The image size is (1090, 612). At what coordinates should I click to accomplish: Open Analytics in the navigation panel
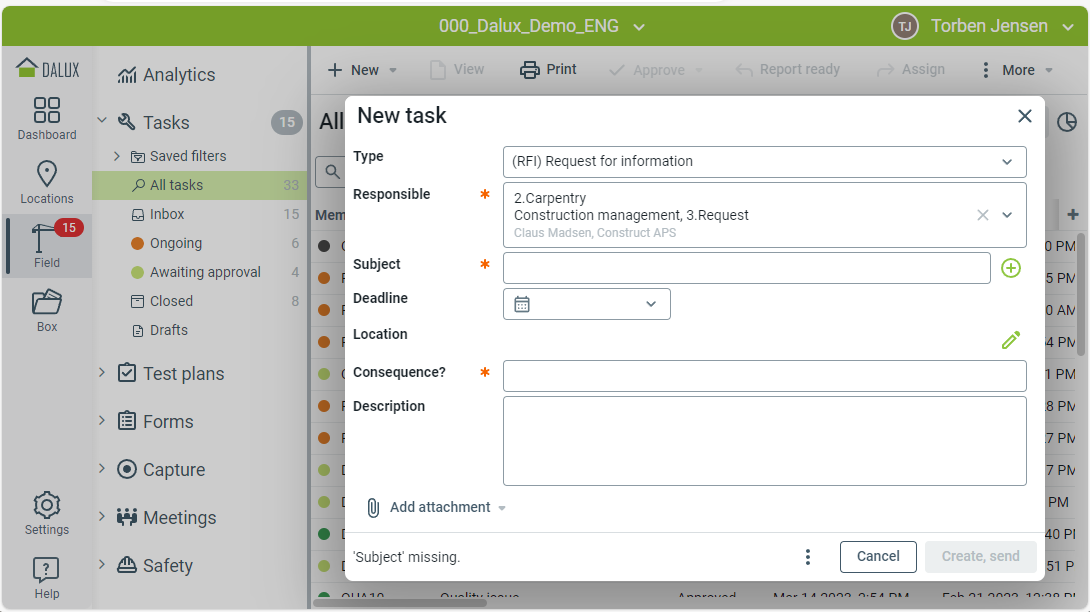[178, 75]
